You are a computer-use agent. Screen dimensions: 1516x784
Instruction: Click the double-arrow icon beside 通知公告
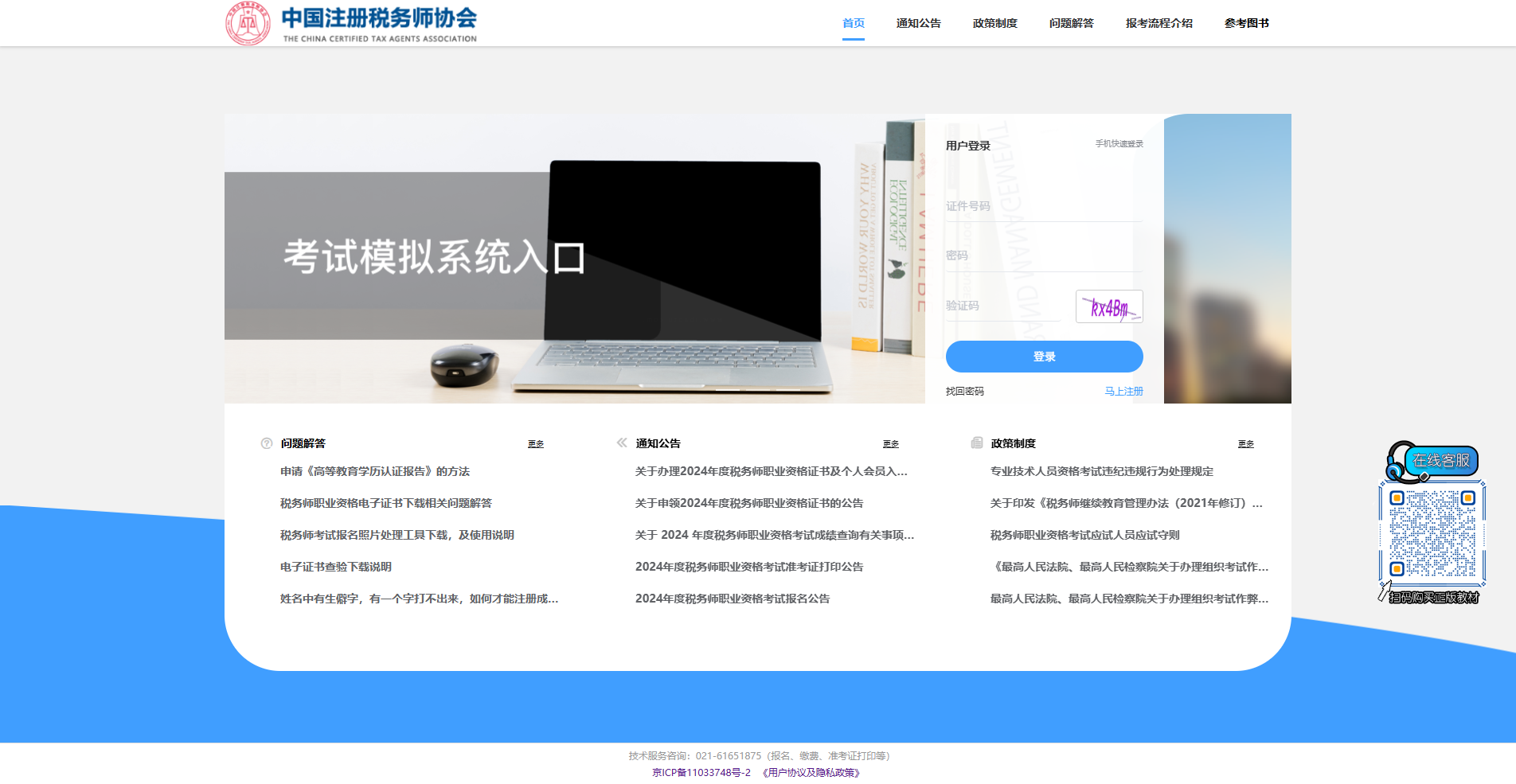click(620, 443)
